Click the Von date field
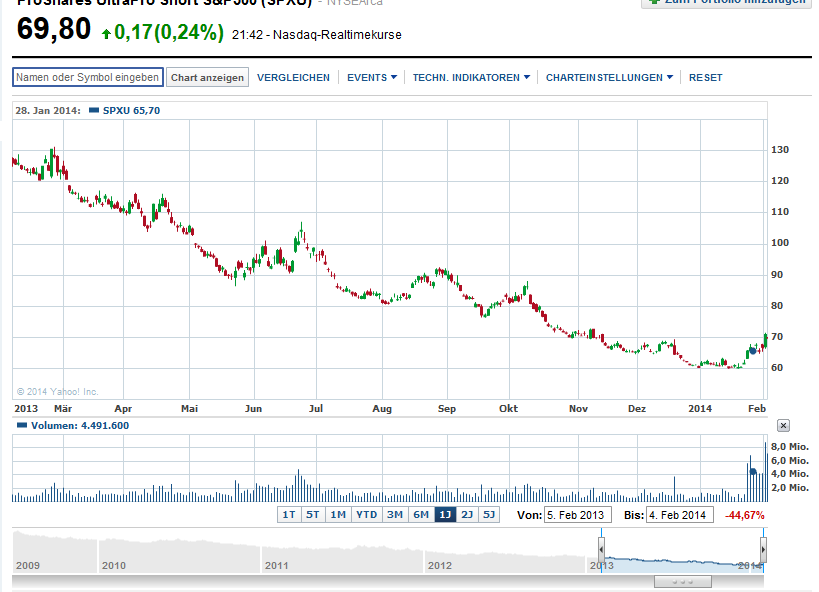This screenshot has height=592, width=819. (x=578, y=515)
